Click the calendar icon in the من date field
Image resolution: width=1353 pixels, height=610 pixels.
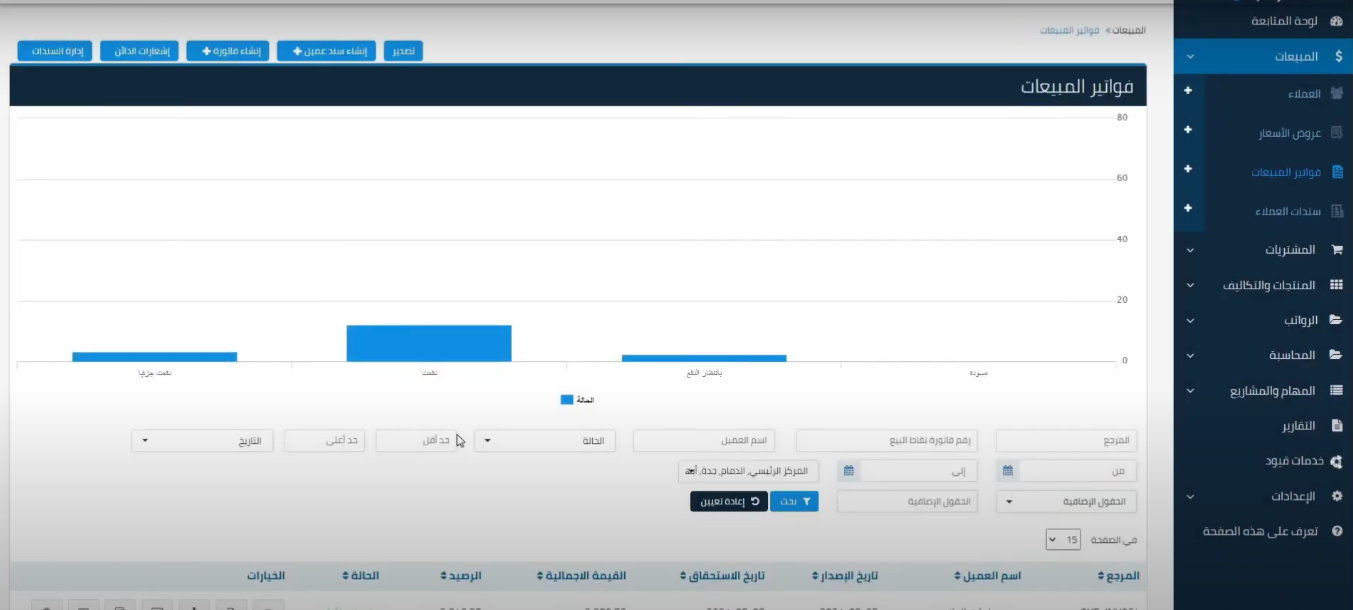[1007, 471]
